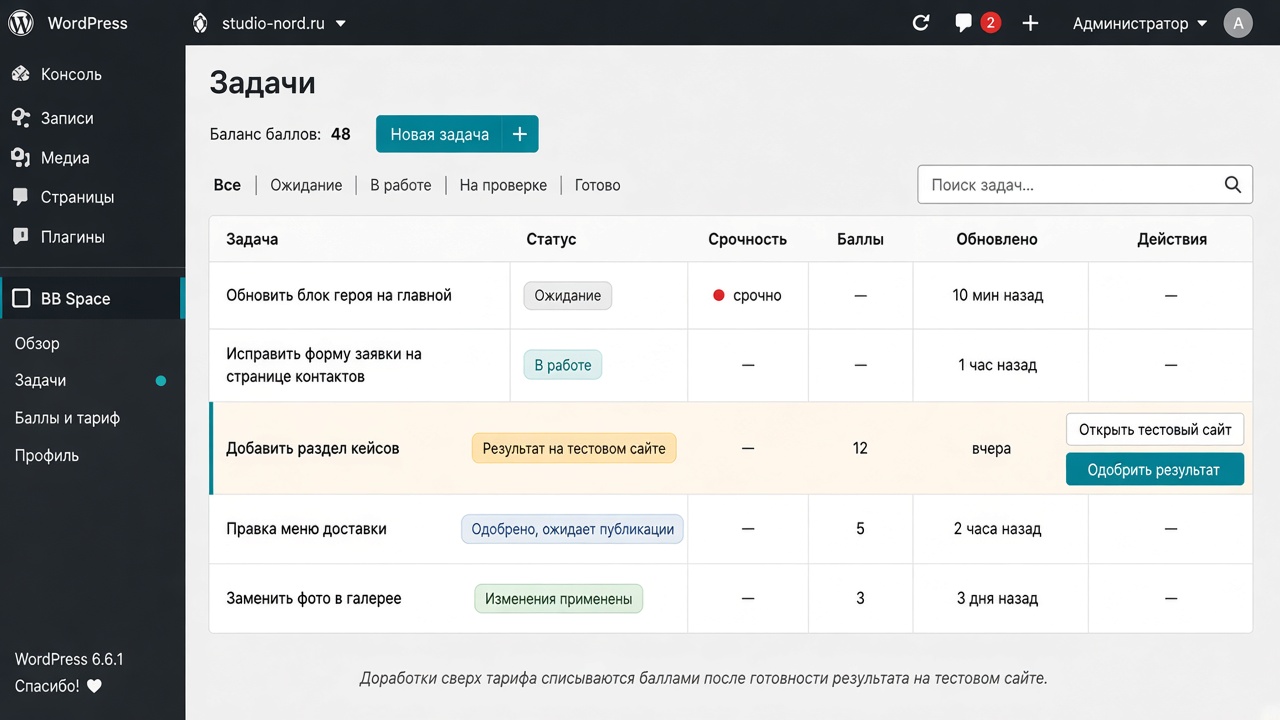The image size is (1280, 720).
Task: Focus the Поиск задач search field
Action: (1085, 185)
